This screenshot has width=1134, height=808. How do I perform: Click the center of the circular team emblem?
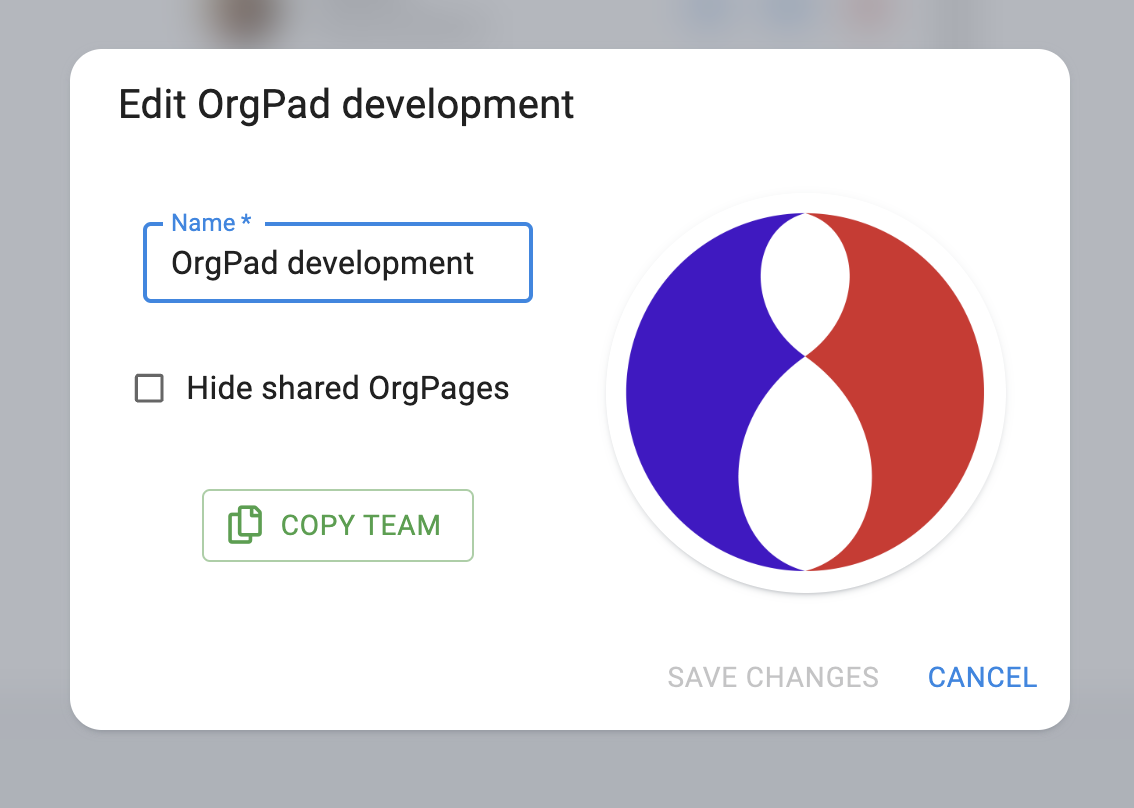coord(803,392)
